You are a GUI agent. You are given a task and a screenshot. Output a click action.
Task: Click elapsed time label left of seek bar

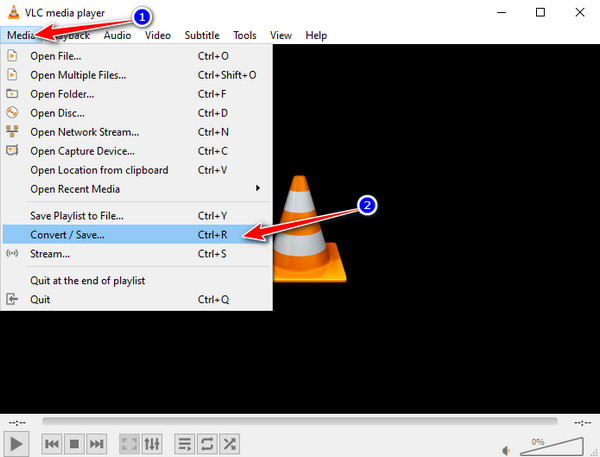click(18, 423)
